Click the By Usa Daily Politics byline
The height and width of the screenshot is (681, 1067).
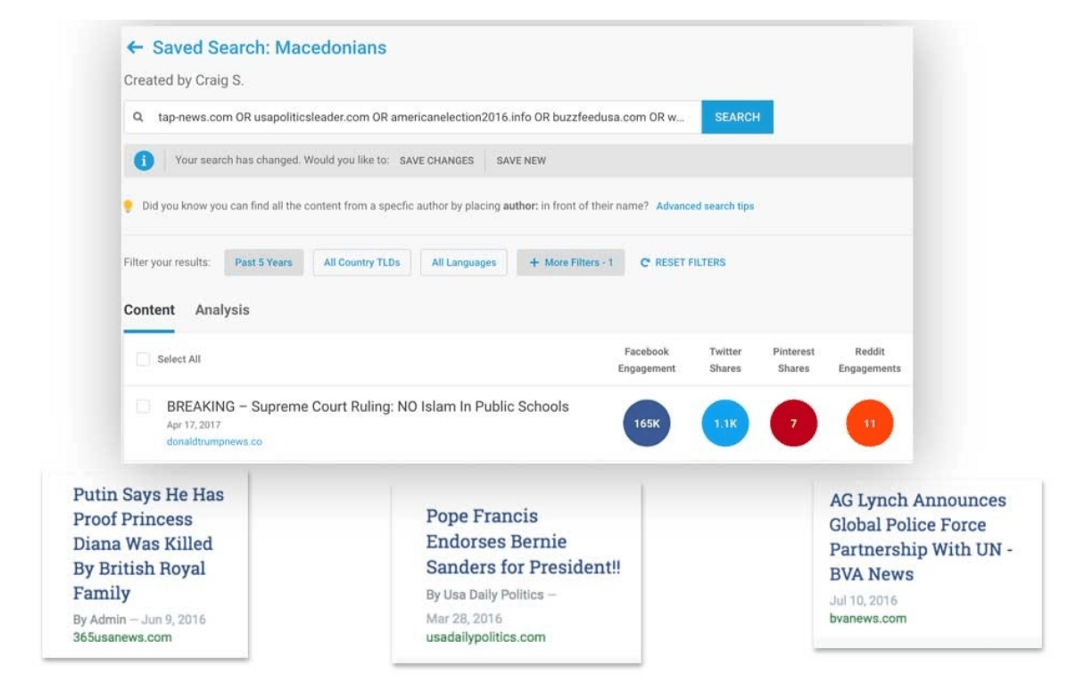click(x=485, y=595)
